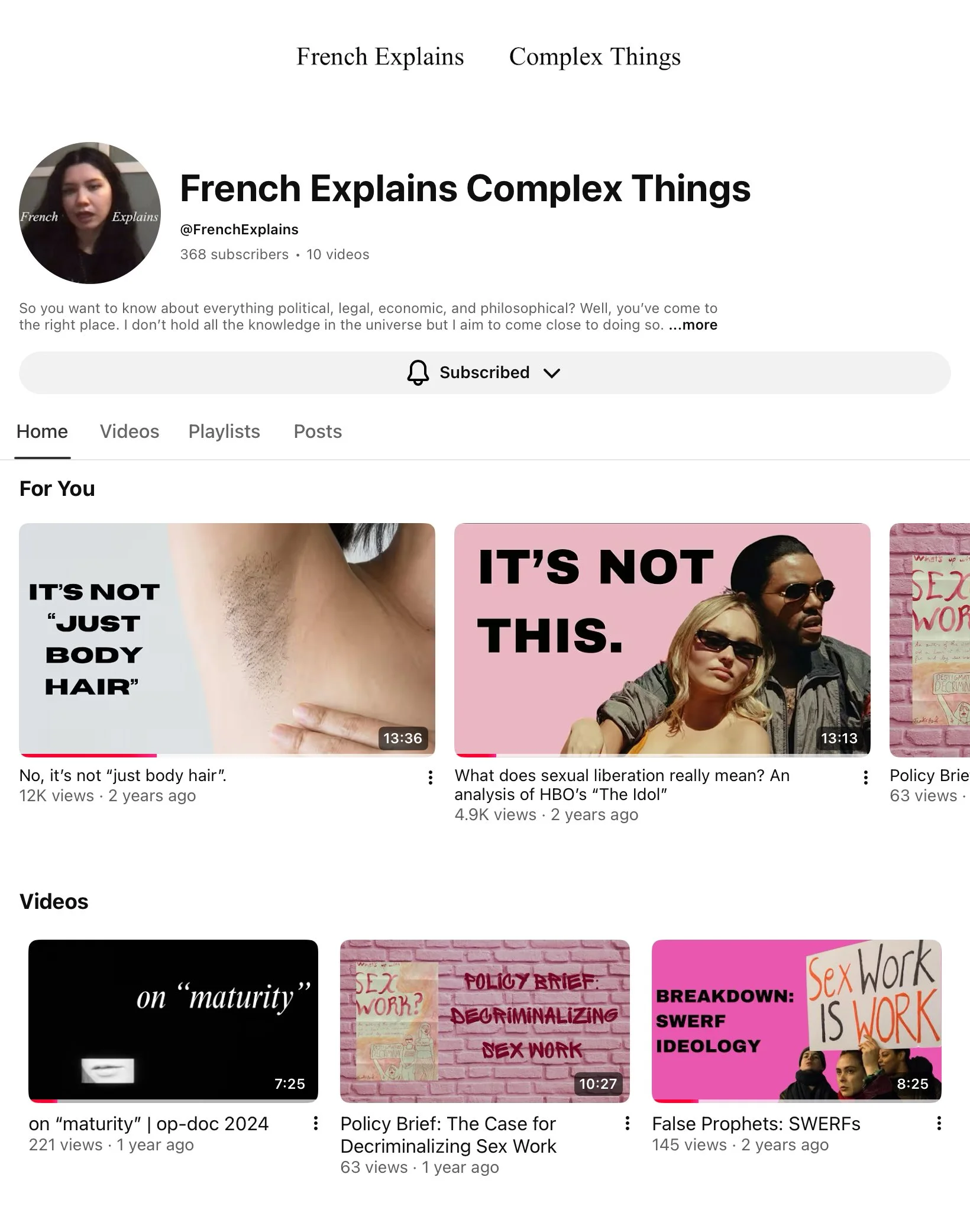Open options for False Prophets SWERFs video
This screenshot has height=1232, width=970.
point(939,1123)
